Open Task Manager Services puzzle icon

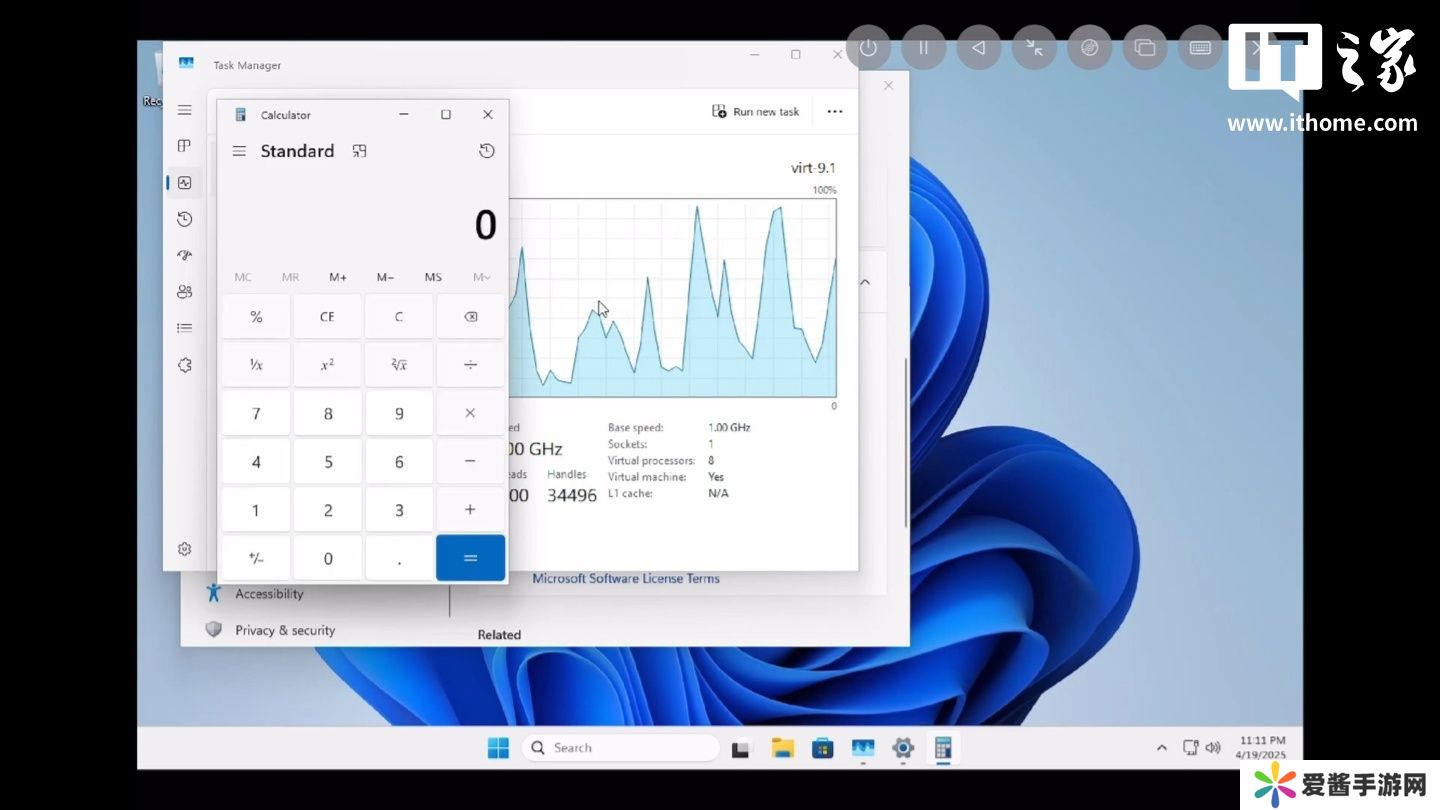click(184, 366)
